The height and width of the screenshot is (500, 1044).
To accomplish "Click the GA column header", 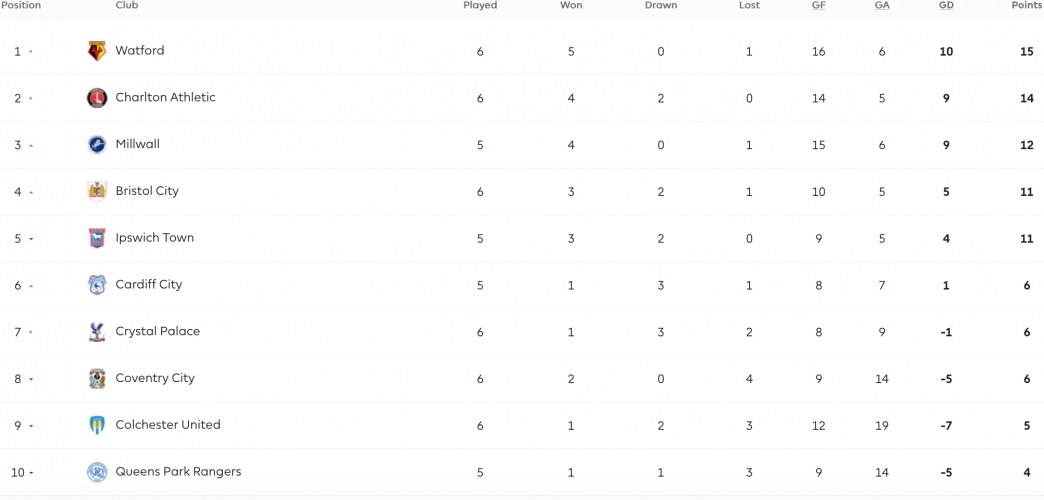I will pos(882,5).
